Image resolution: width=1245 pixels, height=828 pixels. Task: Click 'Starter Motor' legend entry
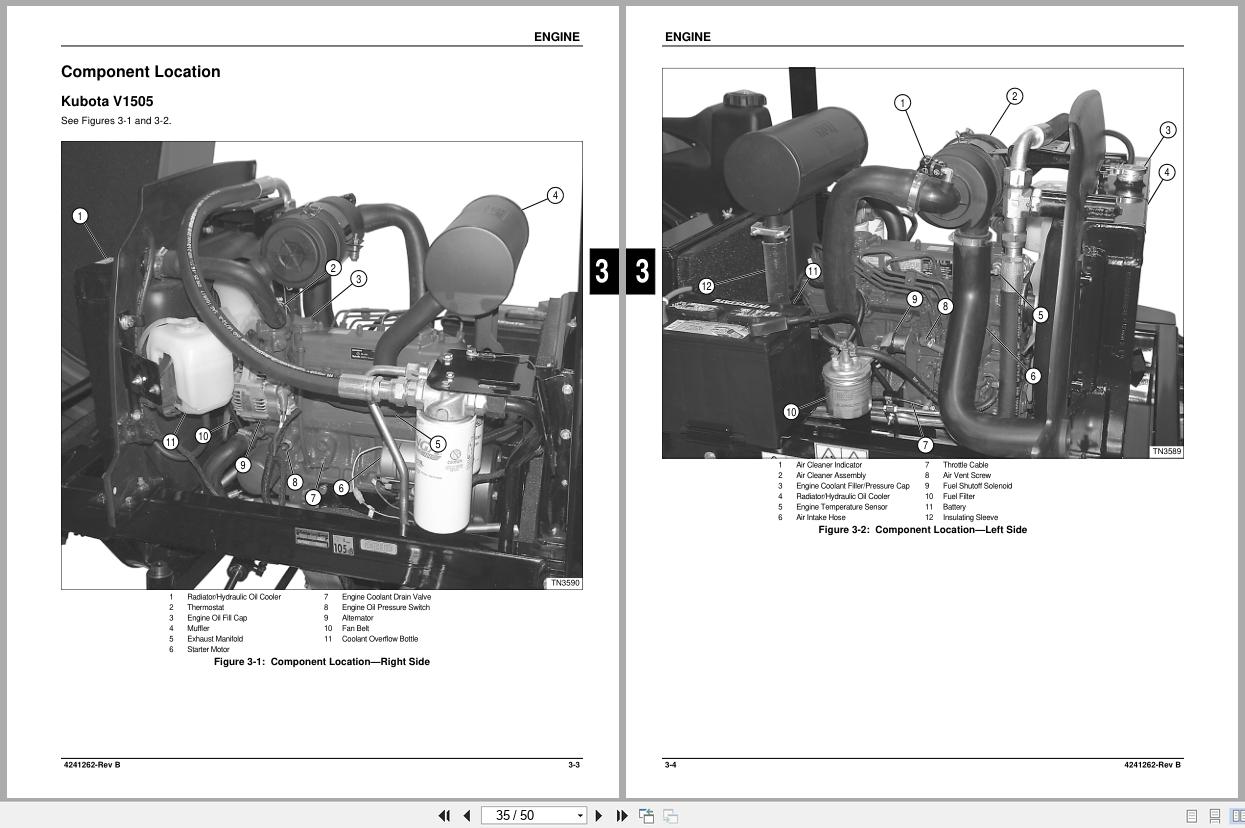(208, 650)
